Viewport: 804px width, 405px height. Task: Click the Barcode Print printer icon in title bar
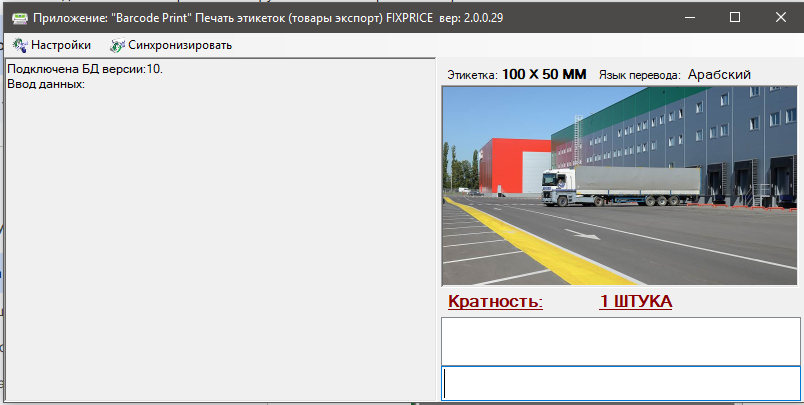point(20,18)
